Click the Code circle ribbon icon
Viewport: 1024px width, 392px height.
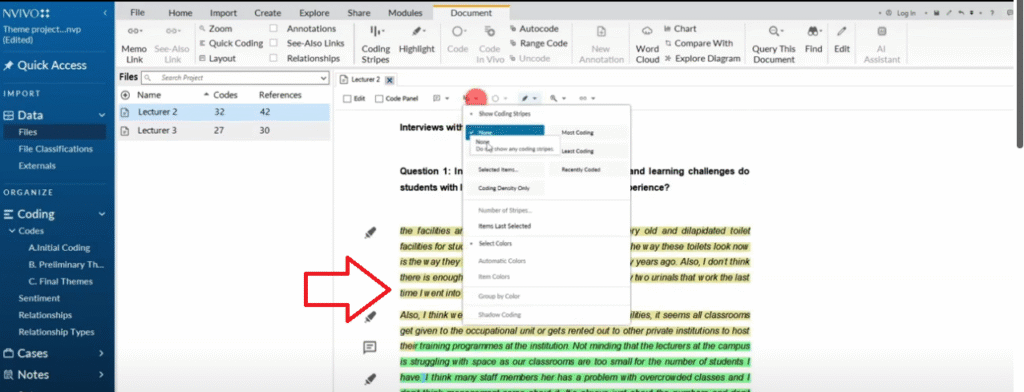(458, 31)
